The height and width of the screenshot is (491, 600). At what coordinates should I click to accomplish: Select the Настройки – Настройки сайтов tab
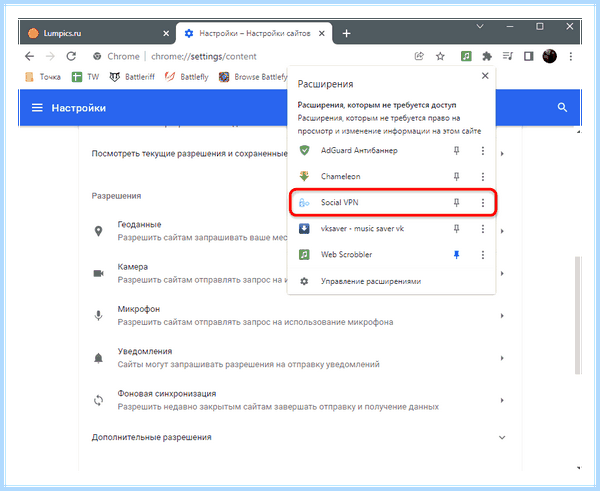click(x=254, y=33)
